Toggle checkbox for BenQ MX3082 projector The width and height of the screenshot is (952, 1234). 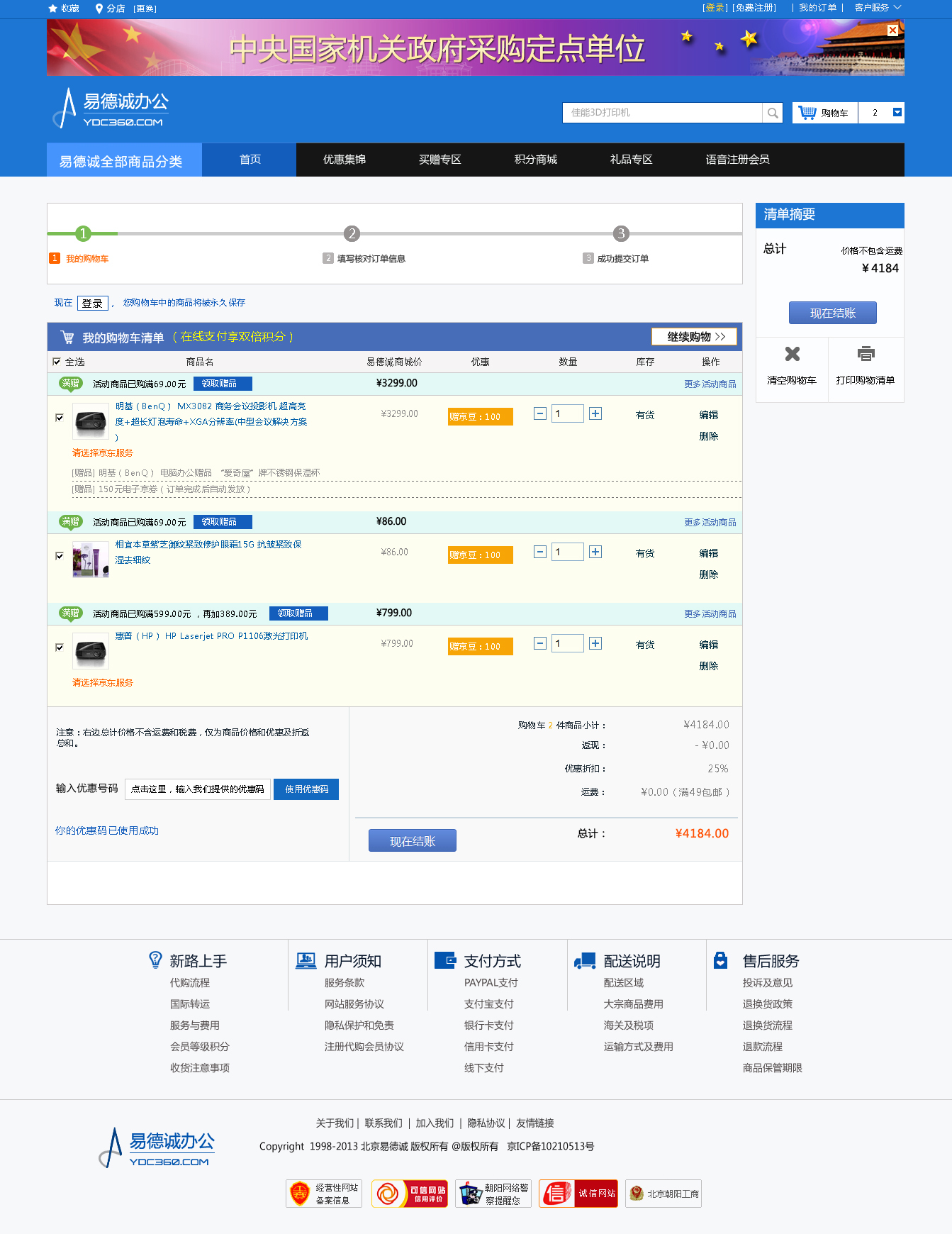point(60,418)
